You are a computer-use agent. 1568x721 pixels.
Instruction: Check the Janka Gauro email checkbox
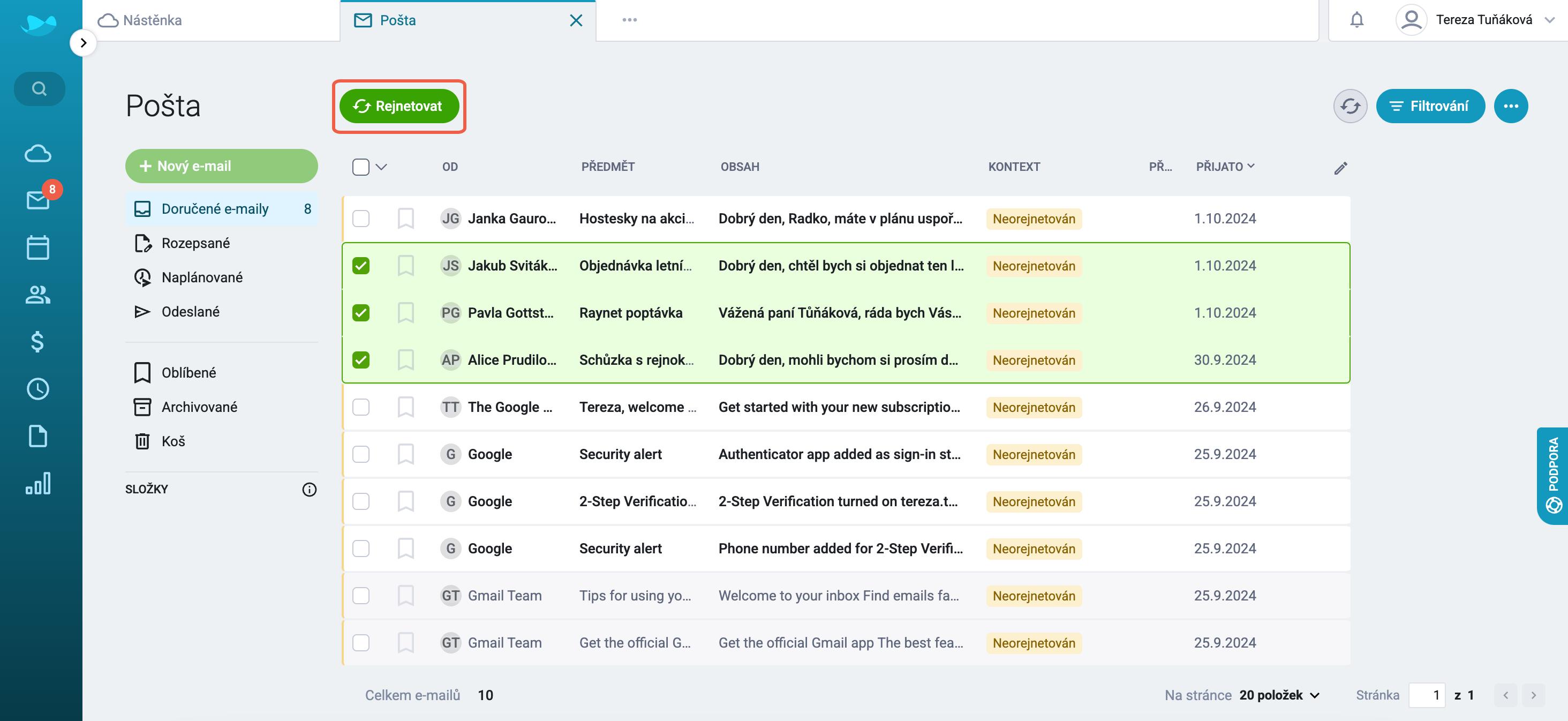tap(361, 219)
